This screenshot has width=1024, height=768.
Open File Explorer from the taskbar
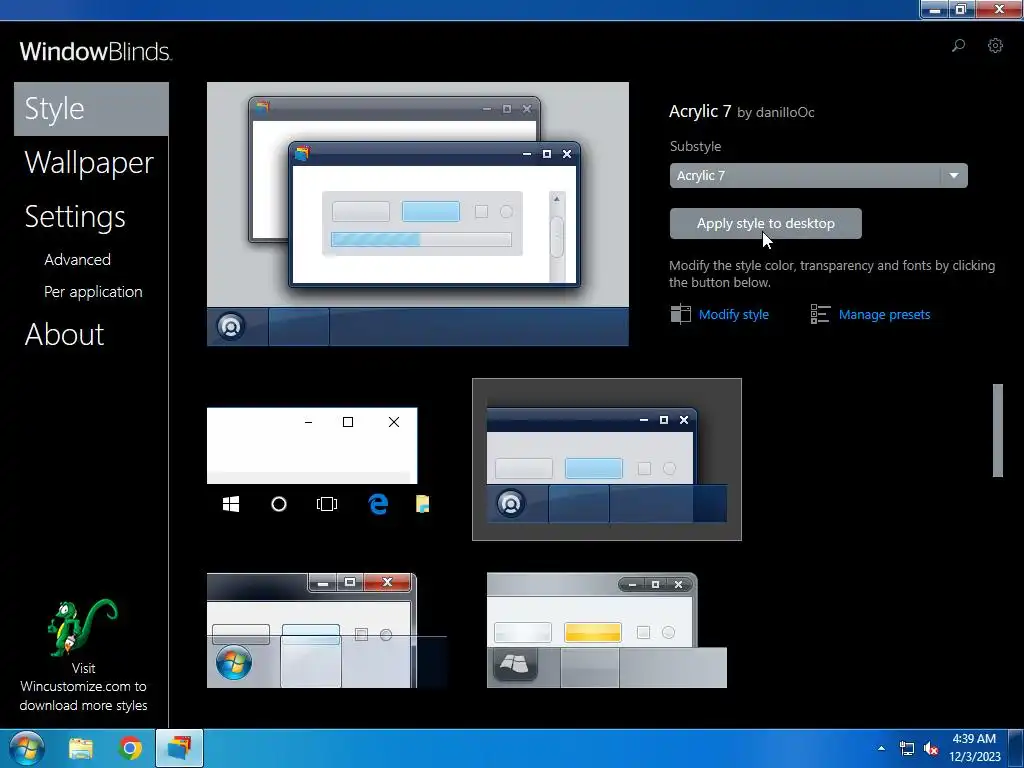pos(81,748)
